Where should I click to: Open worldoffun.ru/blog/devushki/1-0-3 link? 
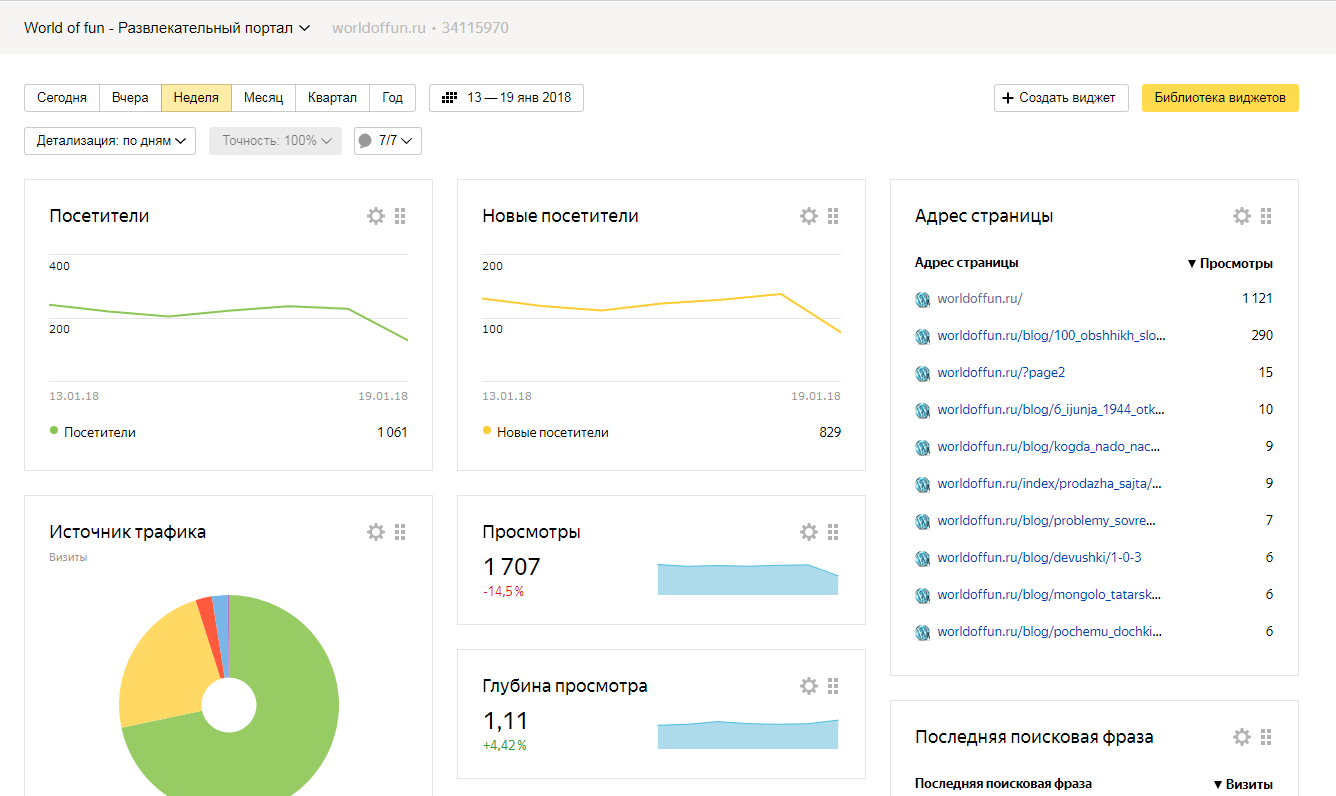pyautogui.click(x=1039, y=558)
